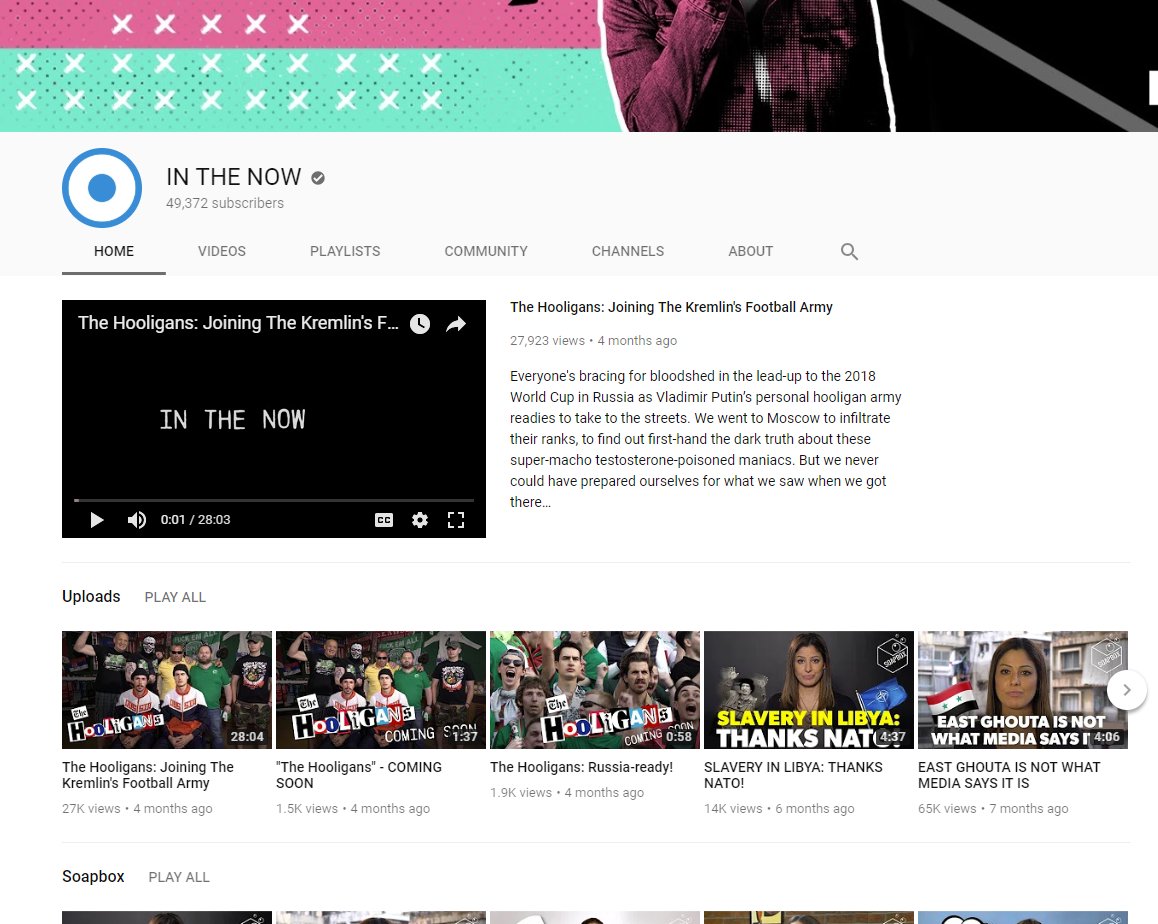Click the IN THE NOW channel name
Screen dimensions: 1158x924
pos(233,177)
